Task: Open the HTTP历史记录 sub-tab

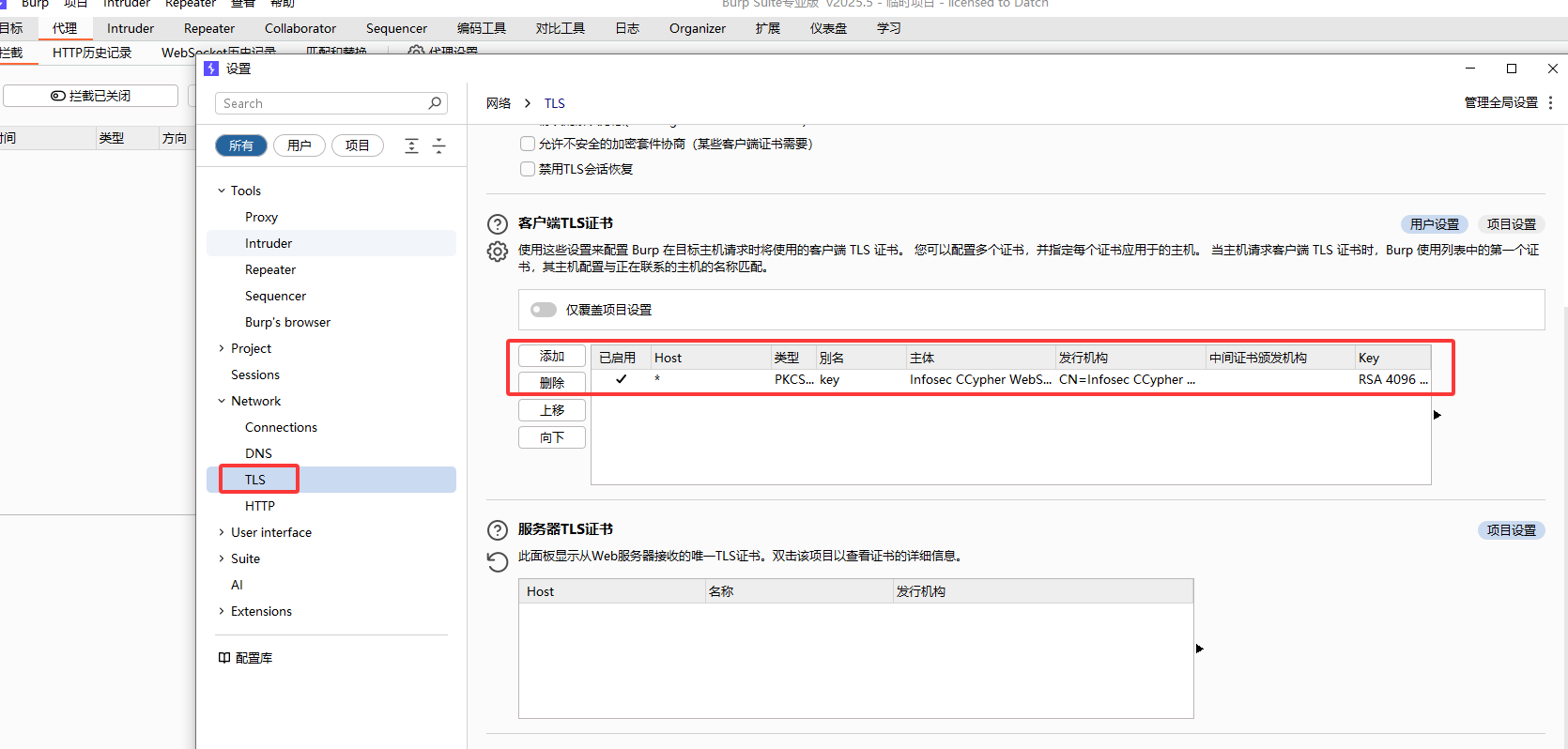Action: [92, 53]
